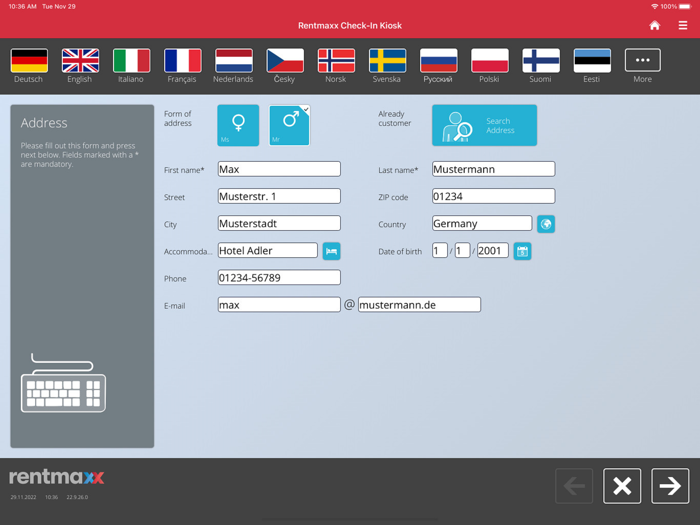Open accommodation list bed icon
This screenshot has height=525, width=700.
(331, 251)
